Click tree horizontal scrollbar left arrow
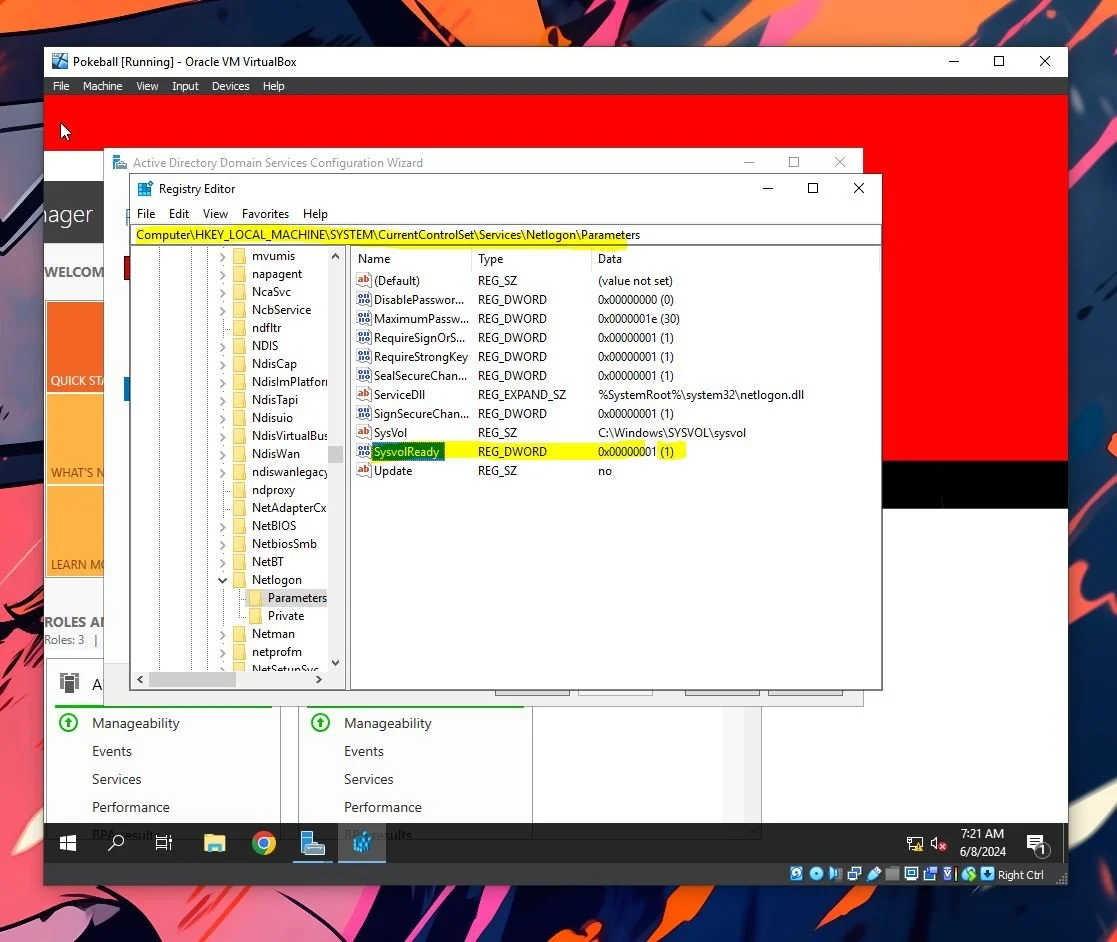 [140, 680]
